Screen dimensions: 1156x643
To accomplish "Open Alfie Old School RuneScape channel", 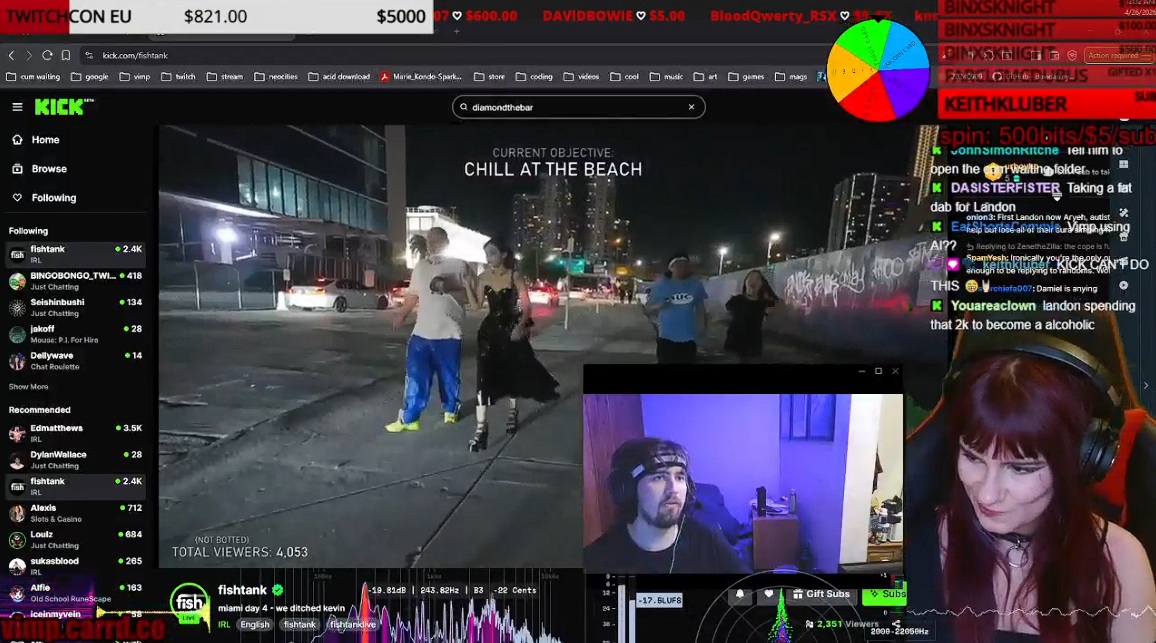I will click(75, 592).
